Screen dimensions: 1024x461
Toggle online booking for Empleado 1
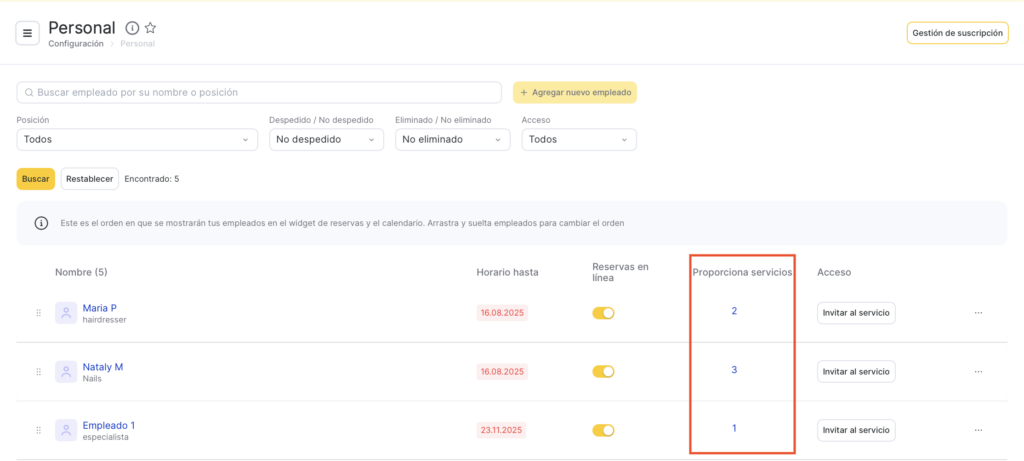[603, 430]
